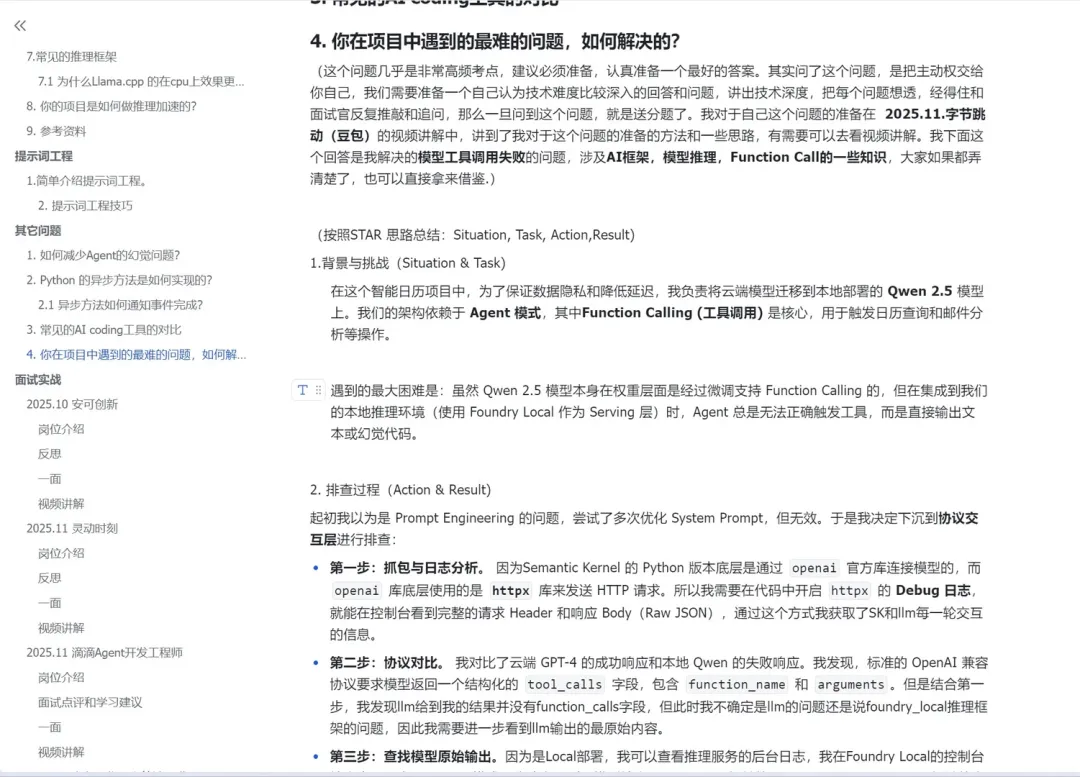
Task: Open 2025.10 安可创新 in outline
Action: click(72, 404)
